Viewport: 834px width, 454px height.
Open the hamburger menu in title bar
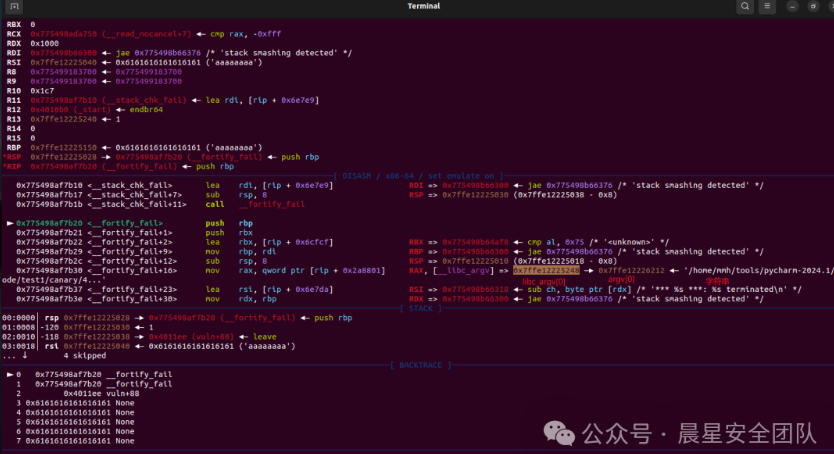[765, 7]
